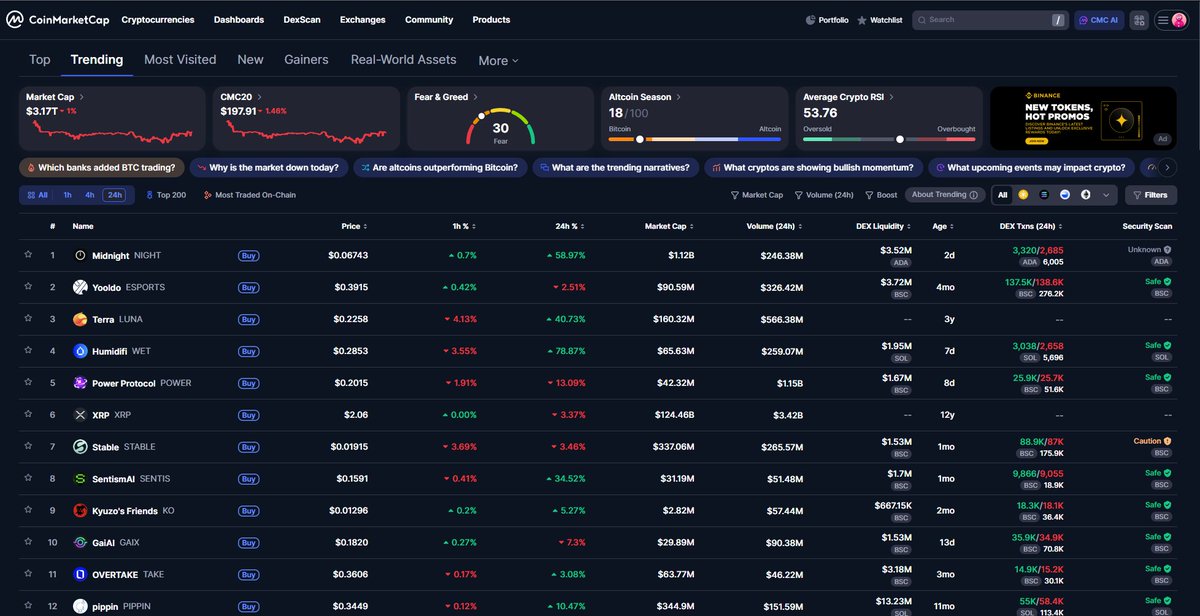Open Dashboards nav menu

click(x=239, y=20)
